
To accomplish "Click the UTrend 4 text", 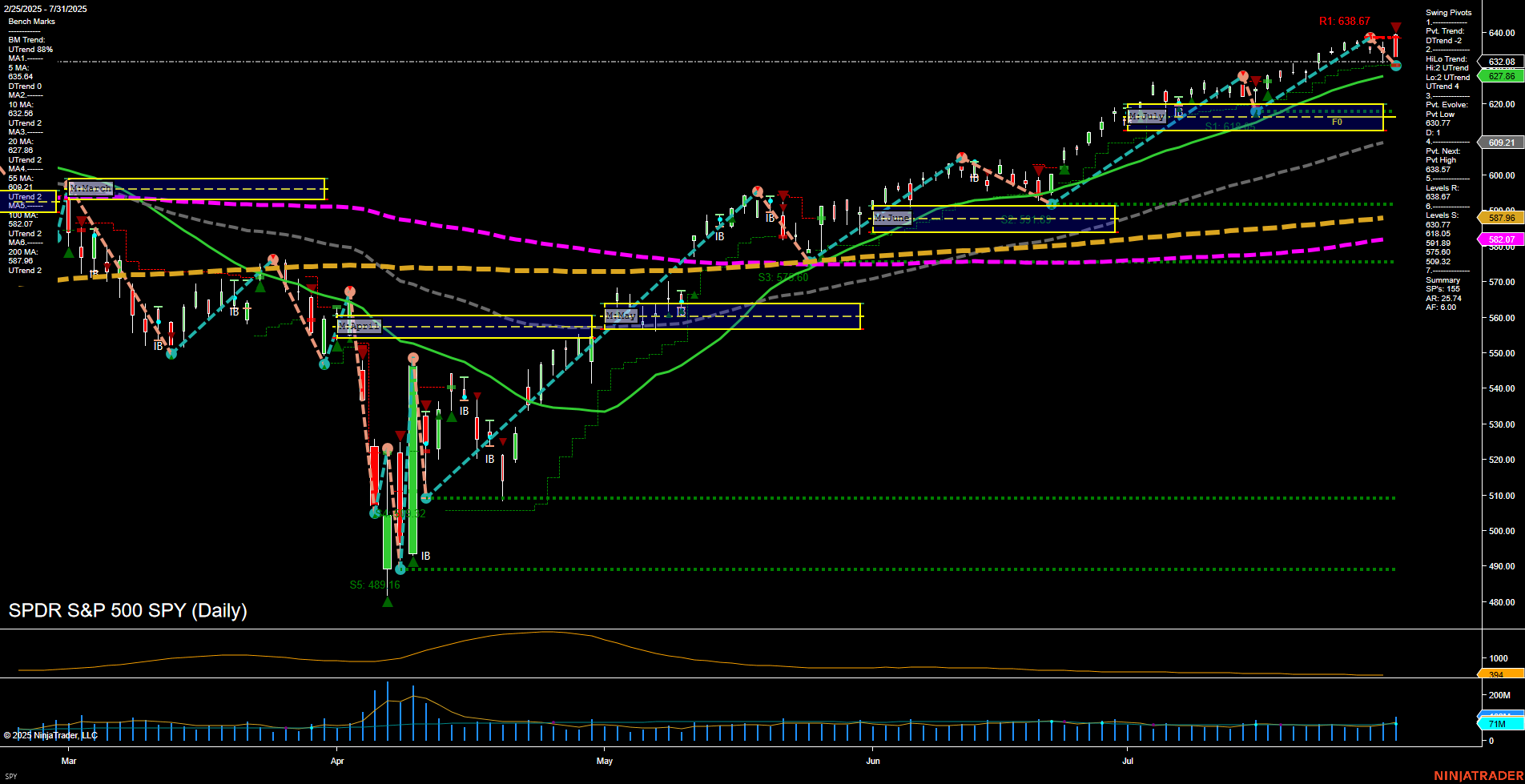I will [x=1442, y=86].
